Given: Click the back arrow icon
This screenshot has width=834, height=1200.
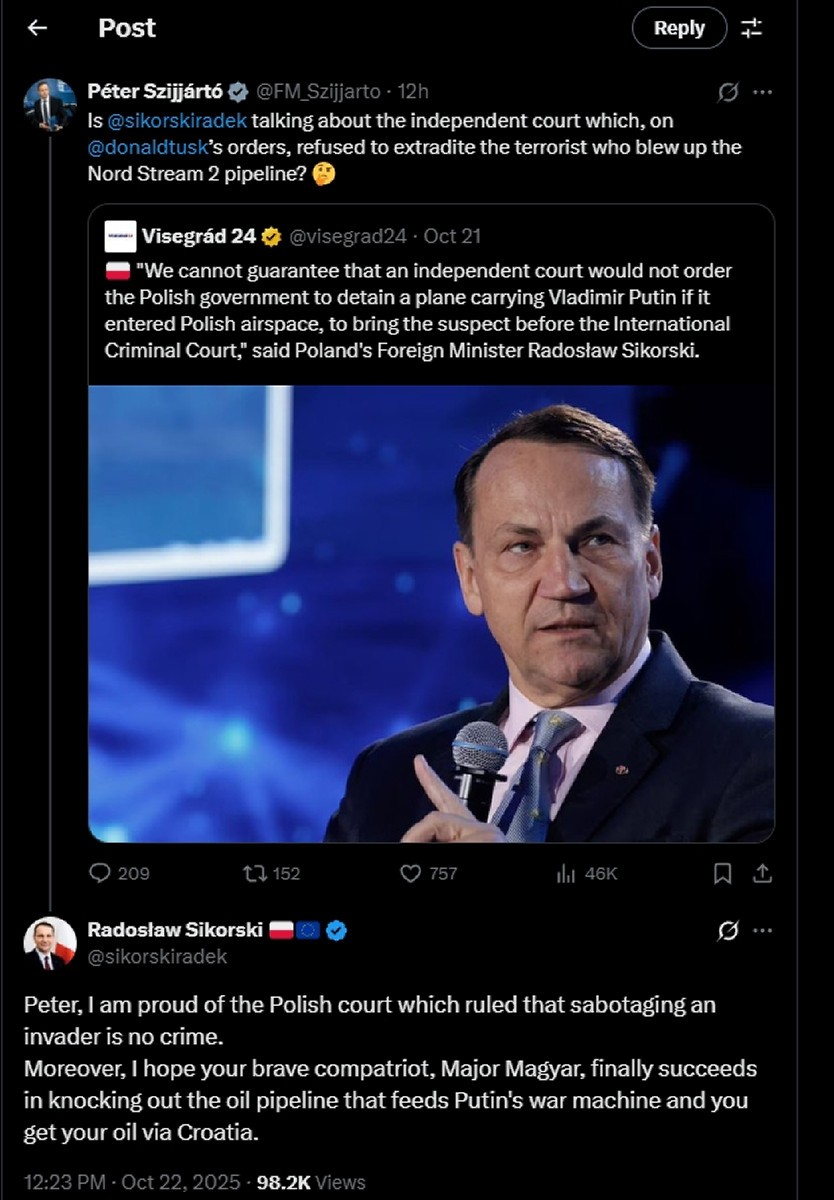Looking at the screenshot, I should click(x=37, y=28).
